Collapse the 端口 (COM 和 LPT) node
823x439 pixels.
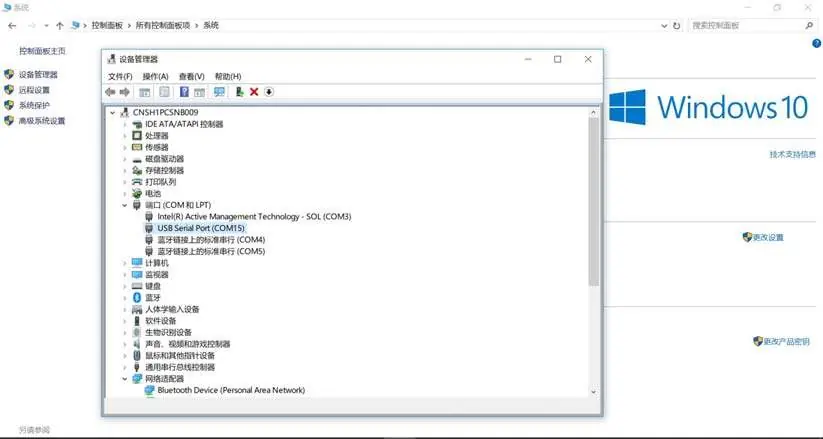[x=125, y=205]
